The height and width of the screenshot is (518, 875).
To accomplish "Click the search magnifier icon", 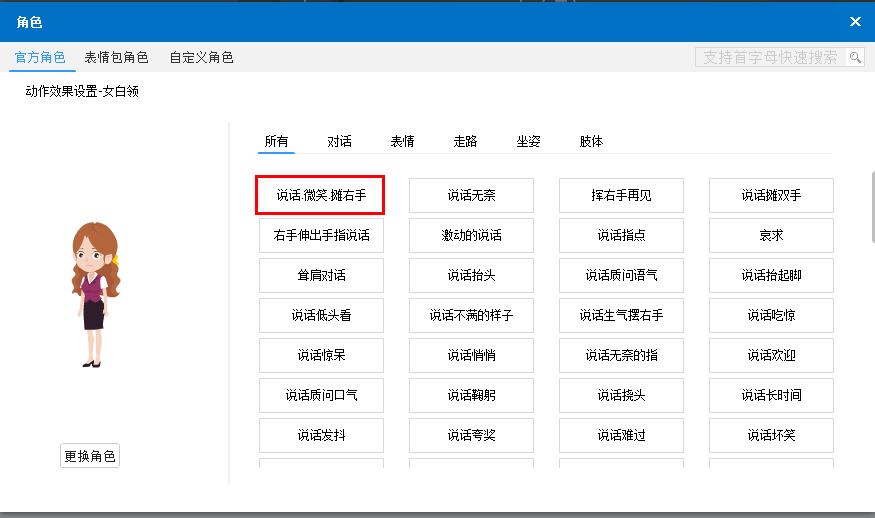I will point(855,57).
